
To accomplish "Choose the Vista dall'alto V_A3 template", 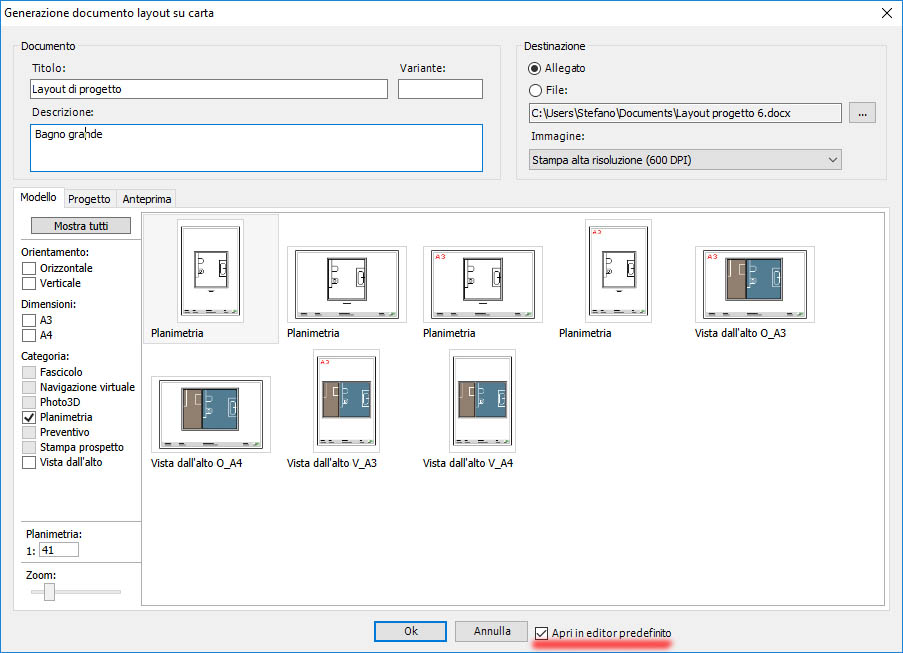I will point(346,401).
